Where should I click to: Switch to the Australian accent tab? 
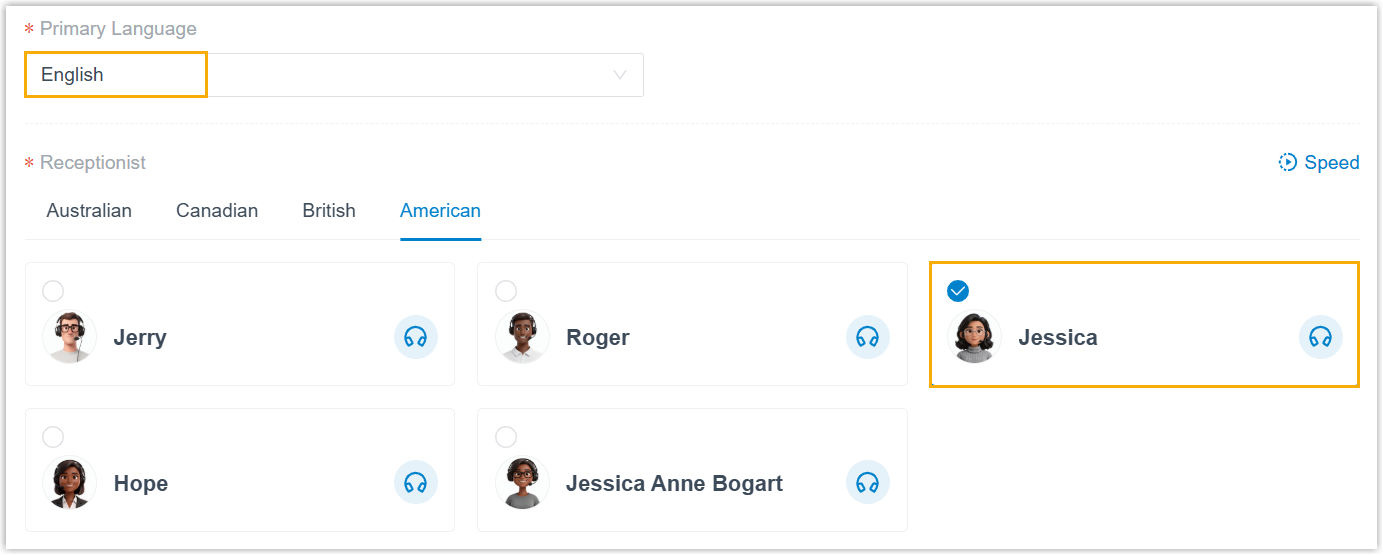[89, 211]
